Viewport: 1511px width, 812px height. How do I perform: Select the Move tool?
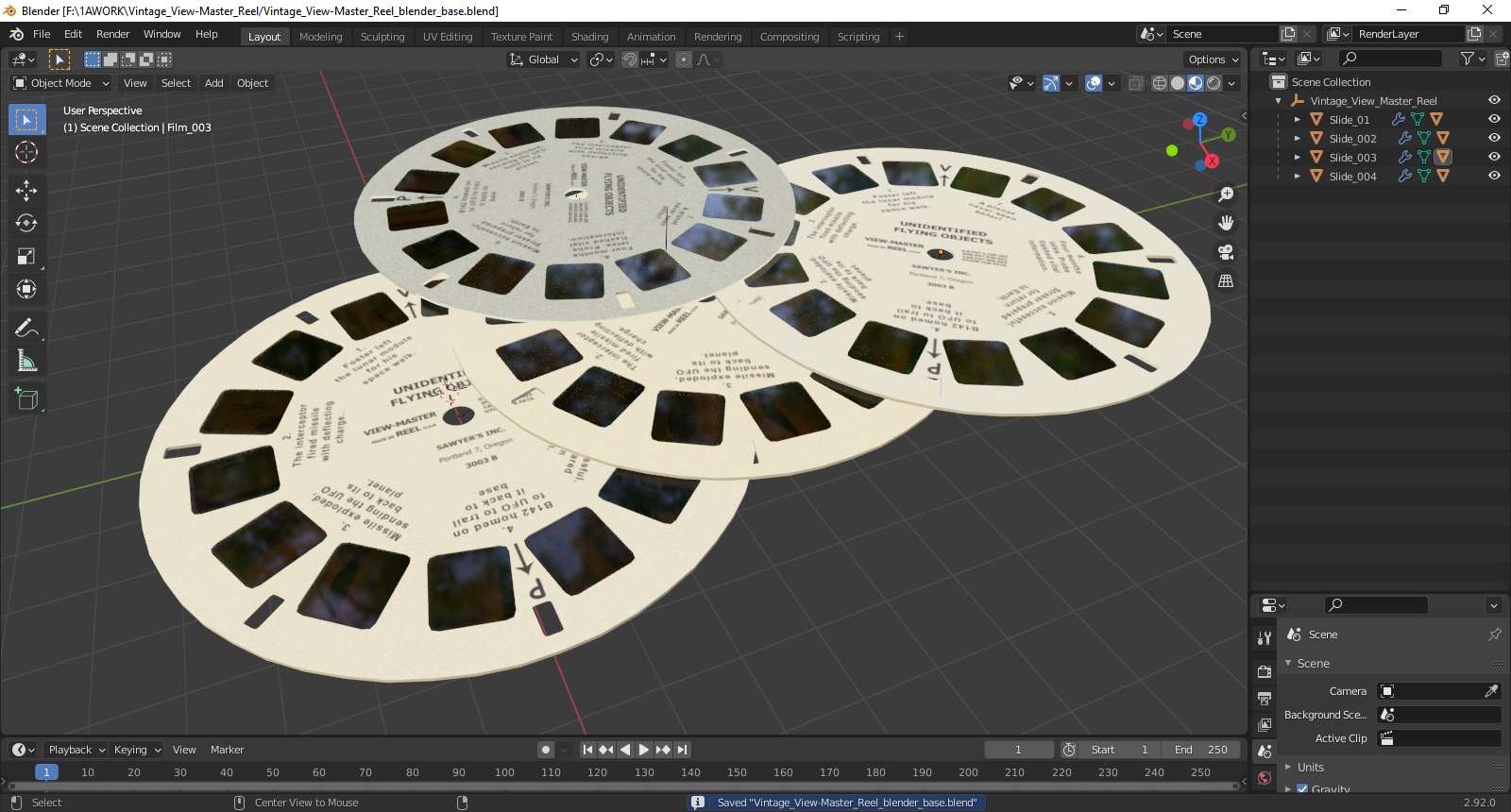[26, 190]
